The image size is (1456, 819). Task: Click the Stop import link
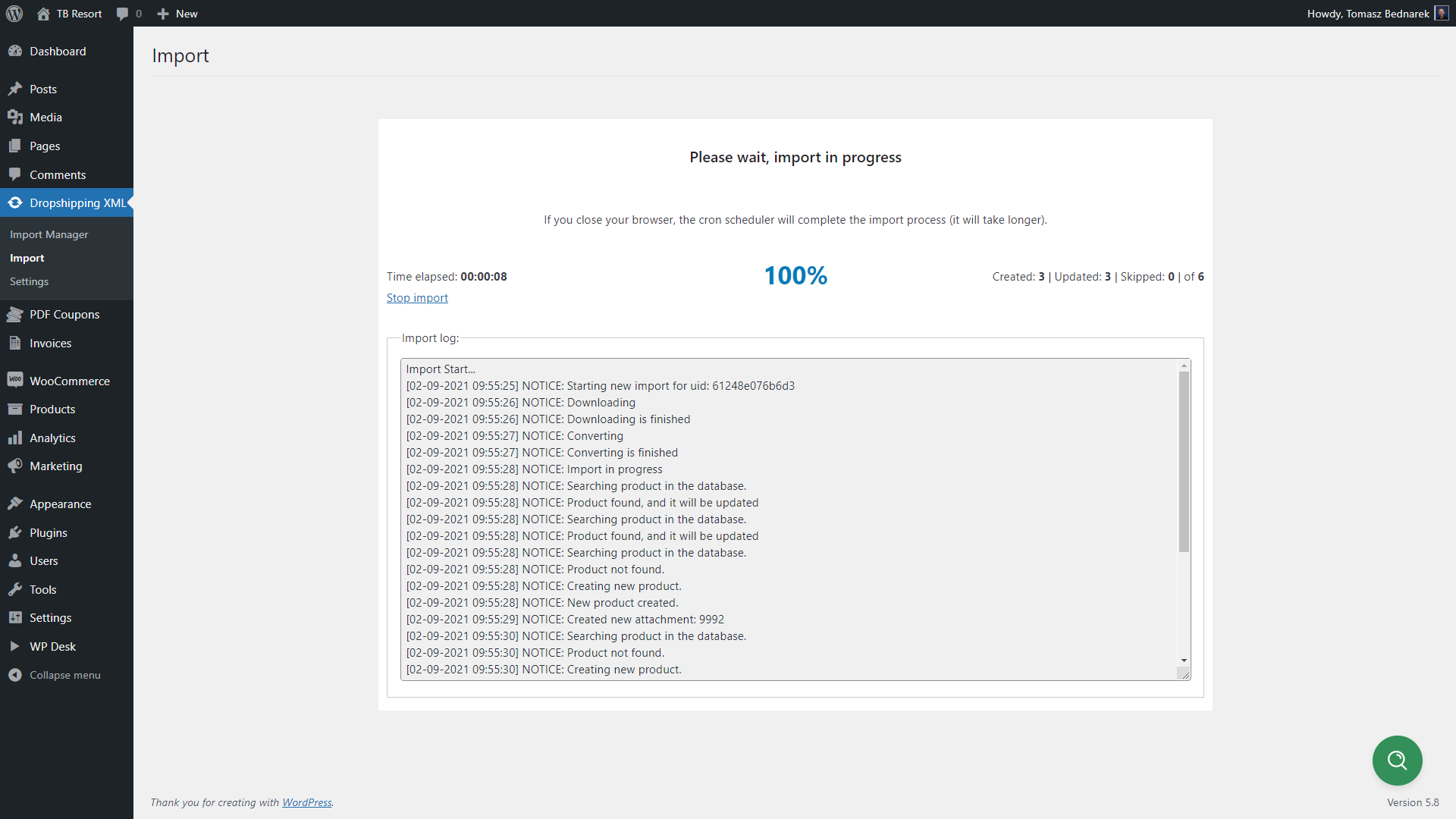pyautogui.click(x=417, y=298)
